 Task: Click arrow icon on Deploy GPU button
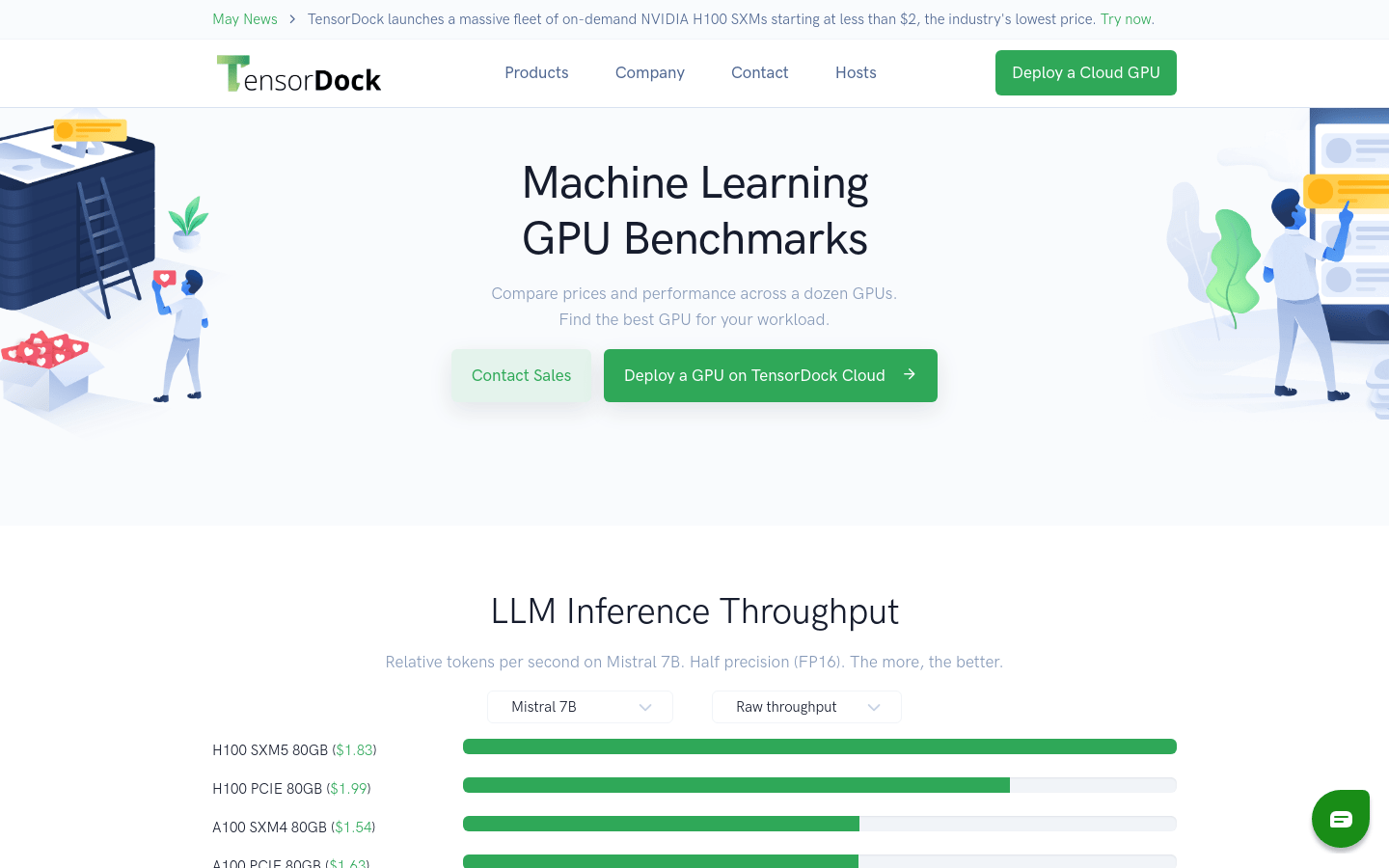pyautogui.click(x=909, y=374)
